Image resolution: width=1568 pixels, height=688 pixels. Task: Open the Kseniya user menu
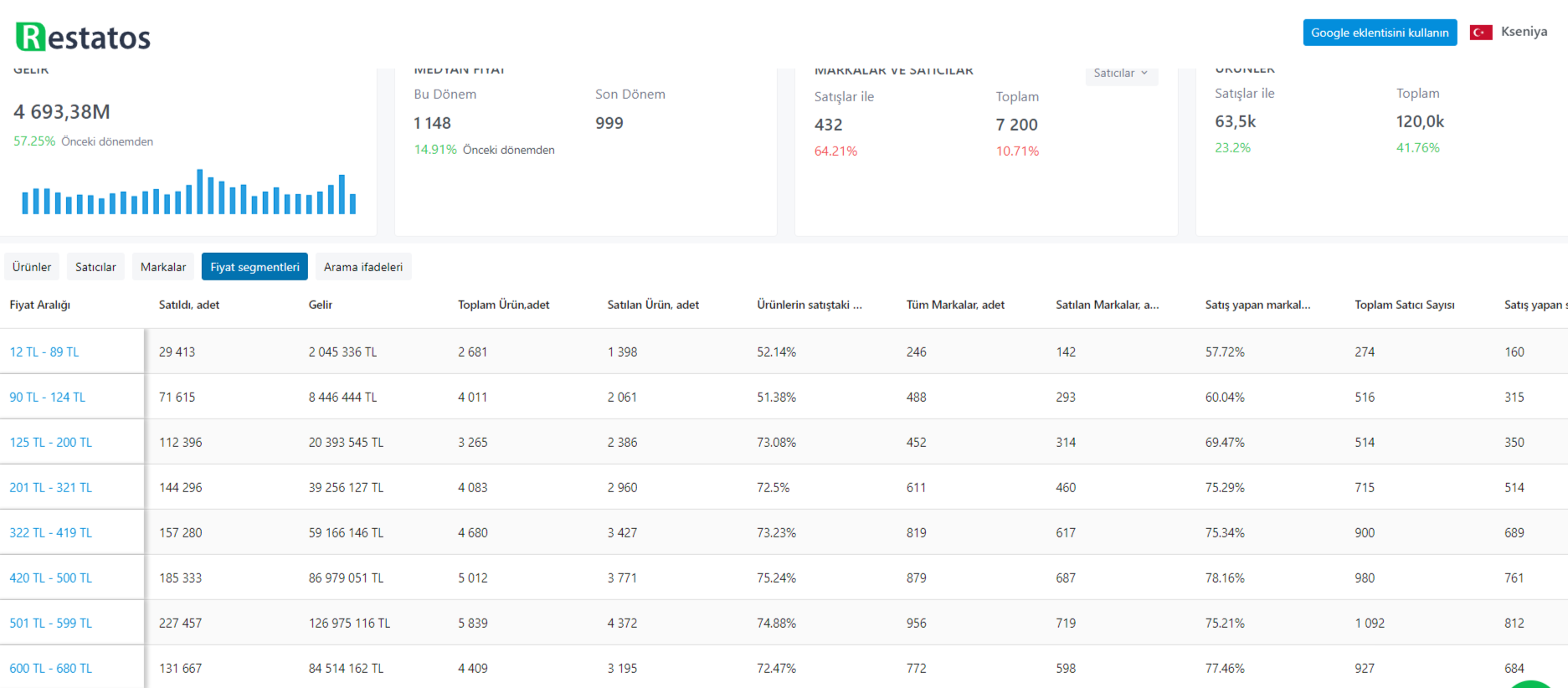pos(1524,32)
